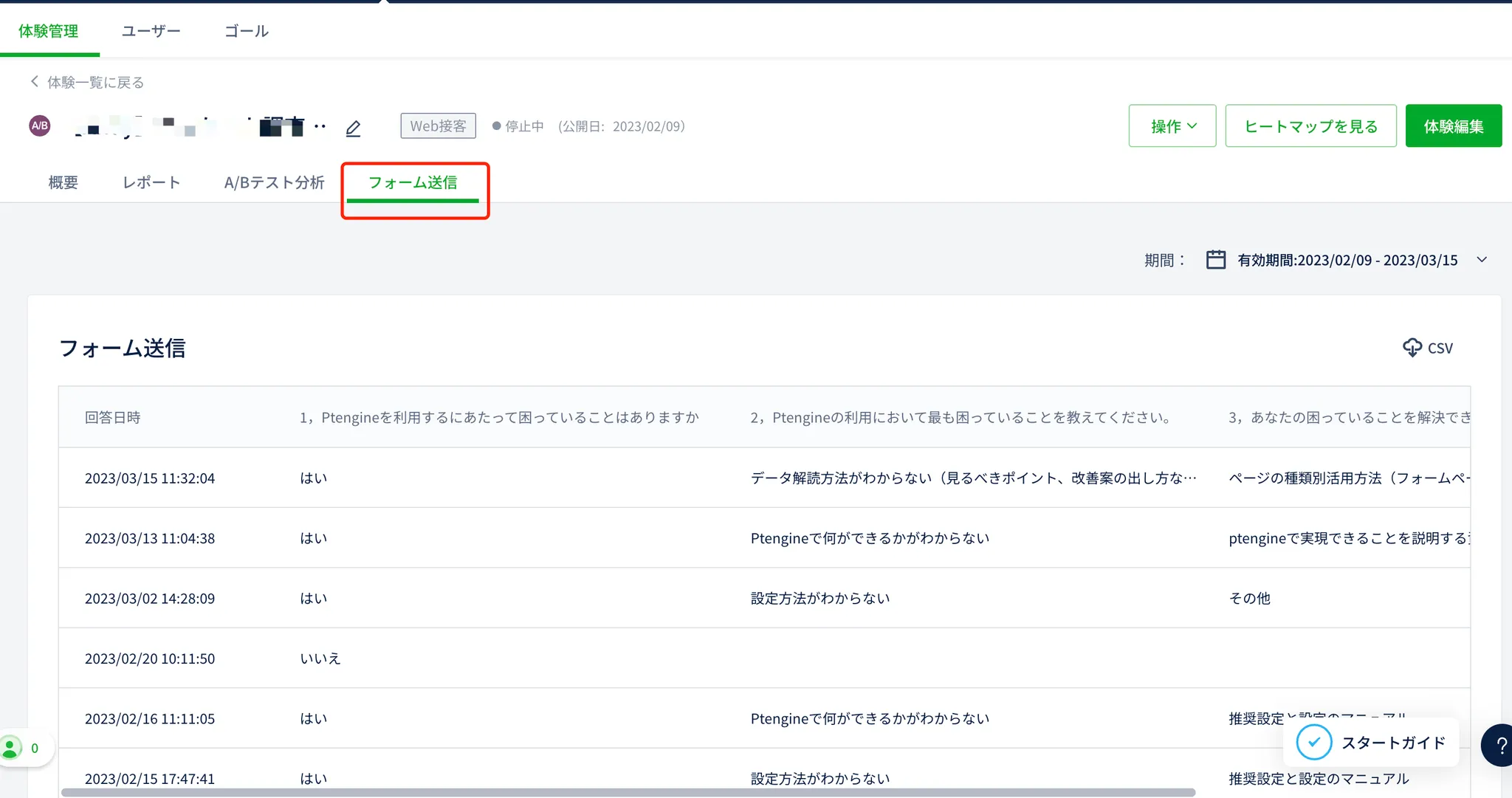Screen dimensions: 1512x798
Task: Open the 操作 dropdown menu
Action: coord(1172,126)
